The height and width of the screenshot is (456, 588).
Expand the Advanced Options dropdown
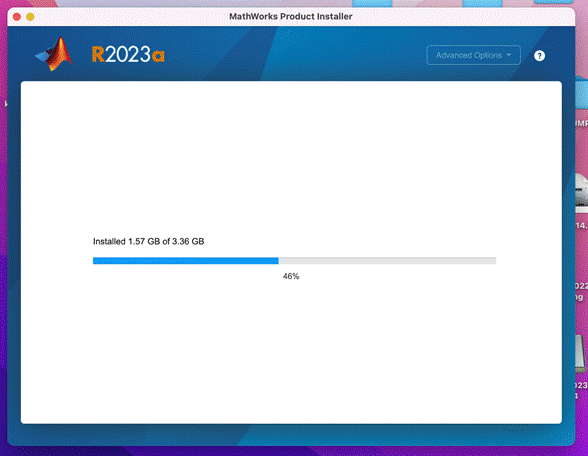pyautogui.click(x=473, y=55)
